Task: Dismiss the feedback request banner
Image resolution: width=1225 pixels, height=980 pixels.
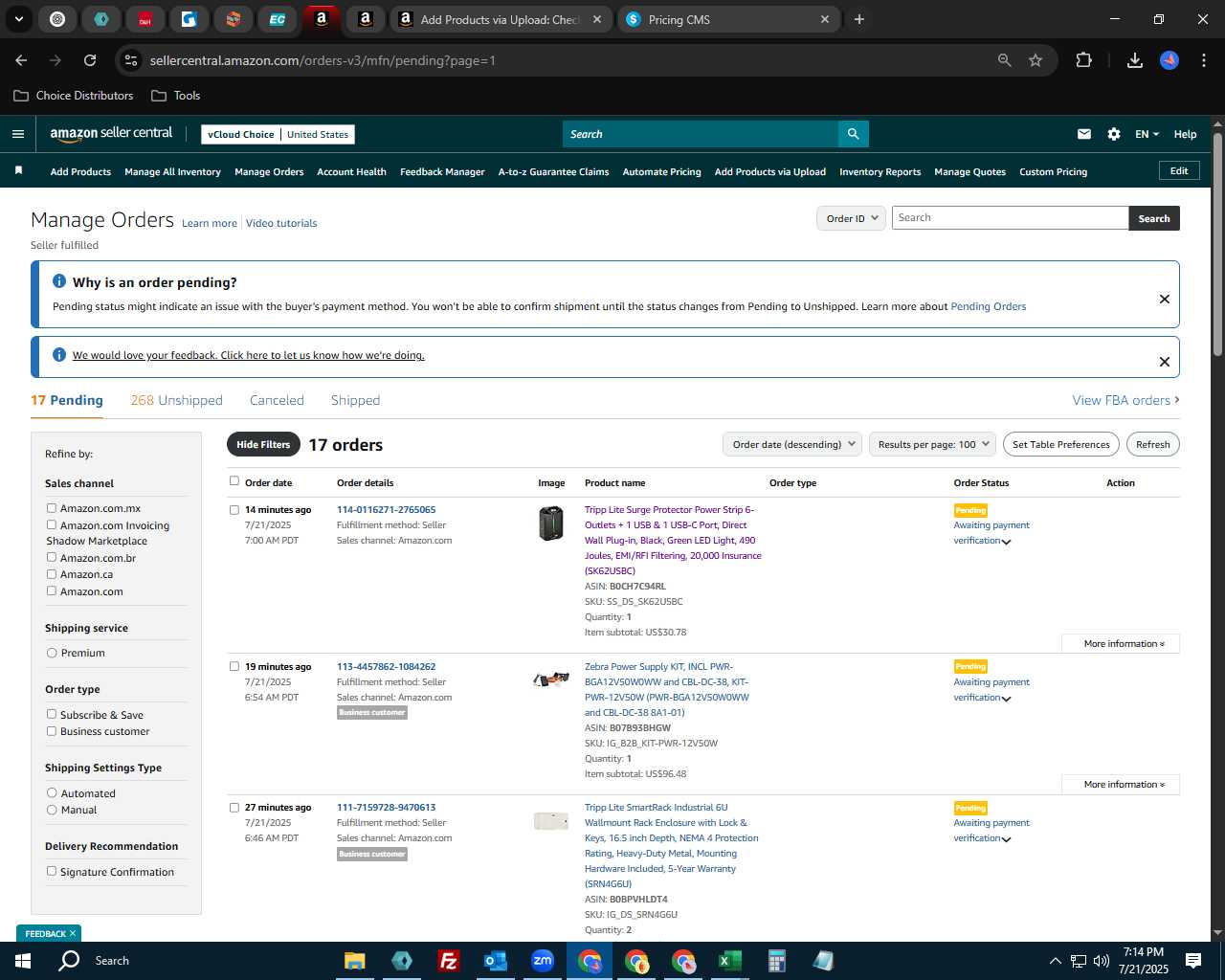Action: pyautogui.click(x=1165, y=362)
